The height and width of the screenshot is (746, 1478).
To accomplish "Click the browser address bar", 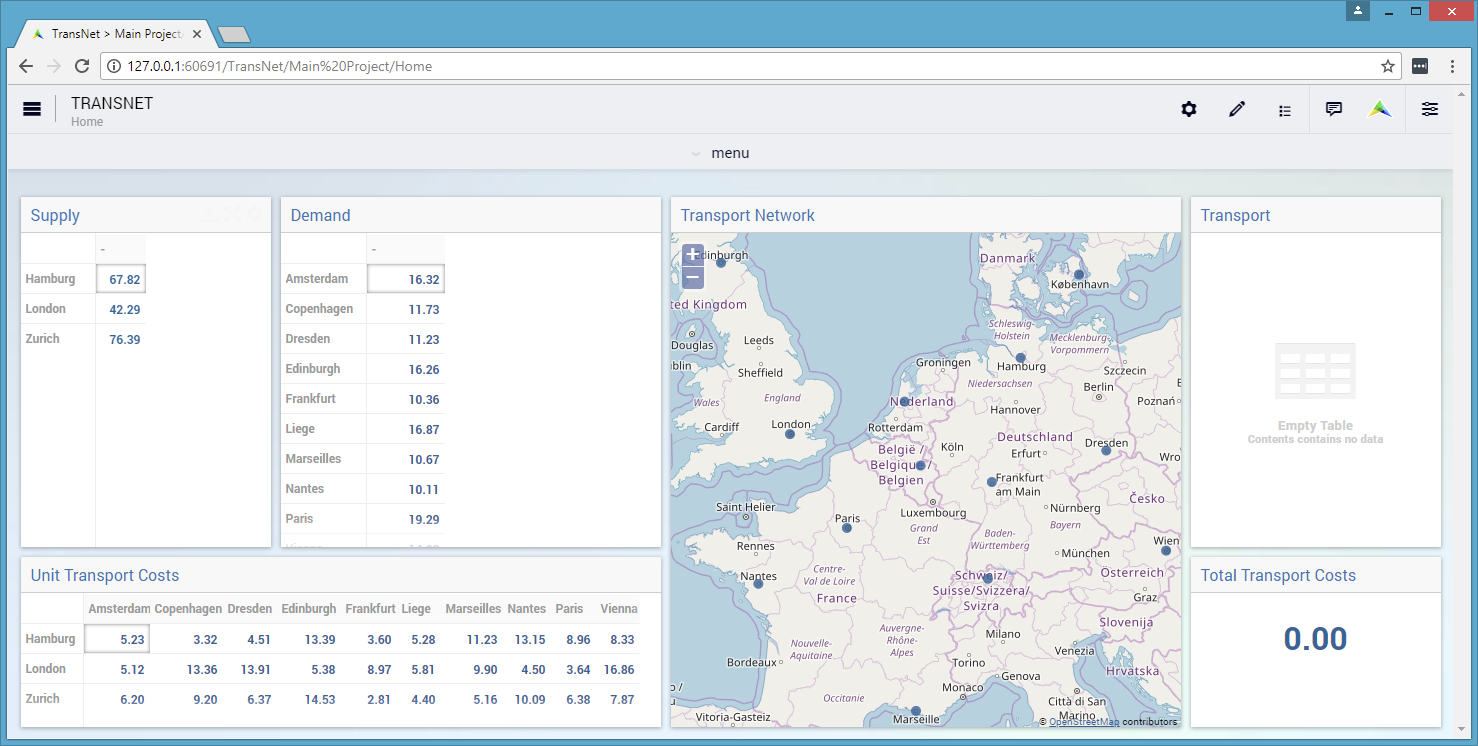I will [750, 66].
